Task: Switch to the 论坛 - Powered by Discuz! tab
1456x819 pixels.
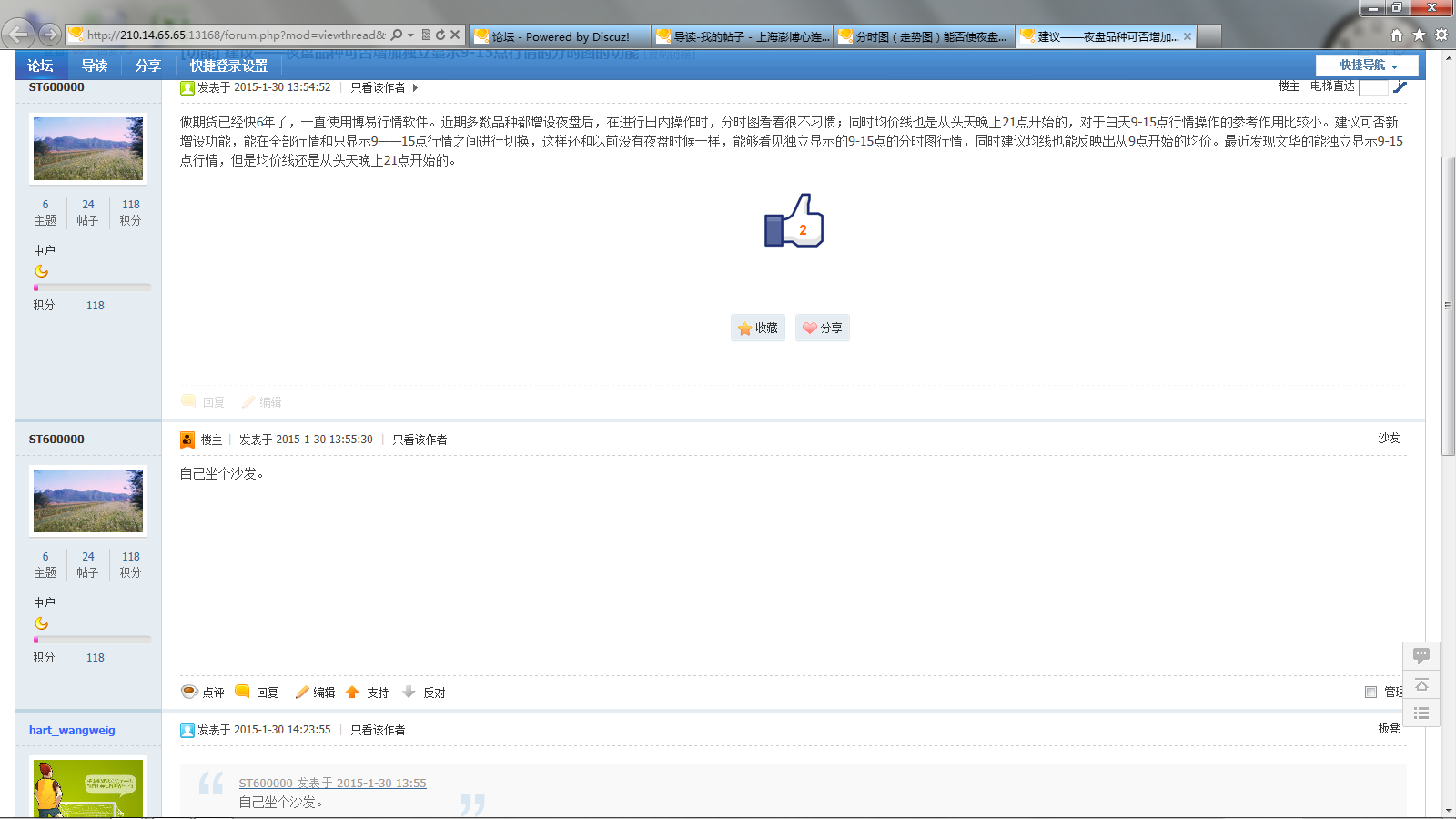Action: click(x=561, y=36)
